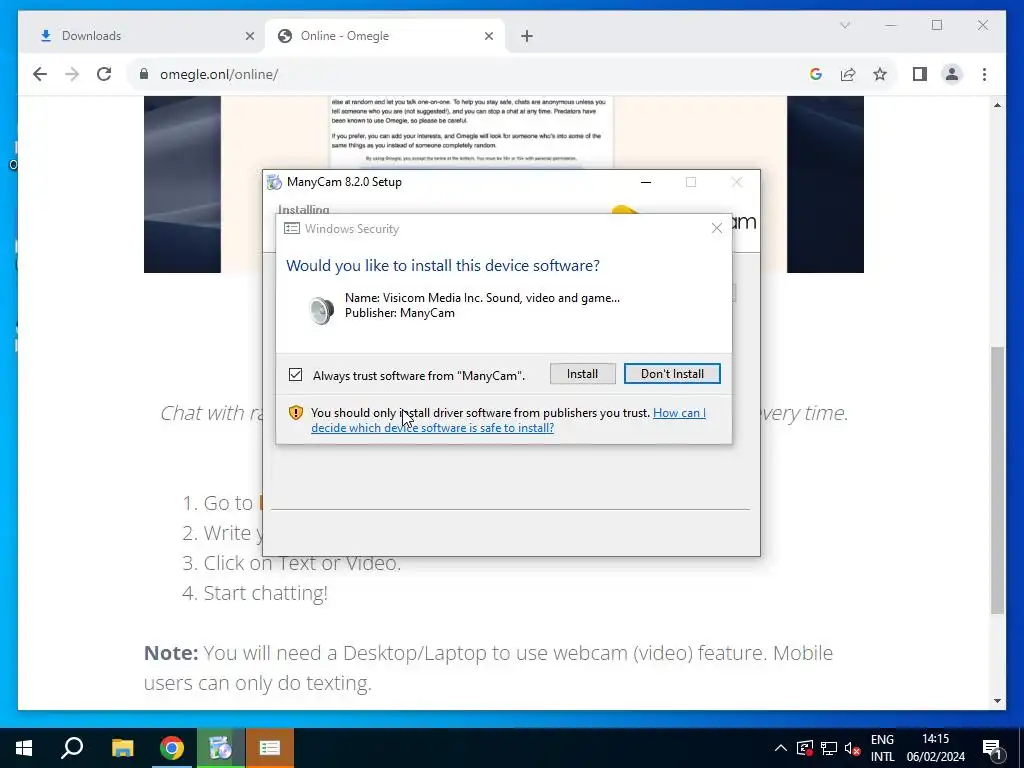Show hidden system tray icons
Screen dimensions: 1024x768
tap(780, 748)
